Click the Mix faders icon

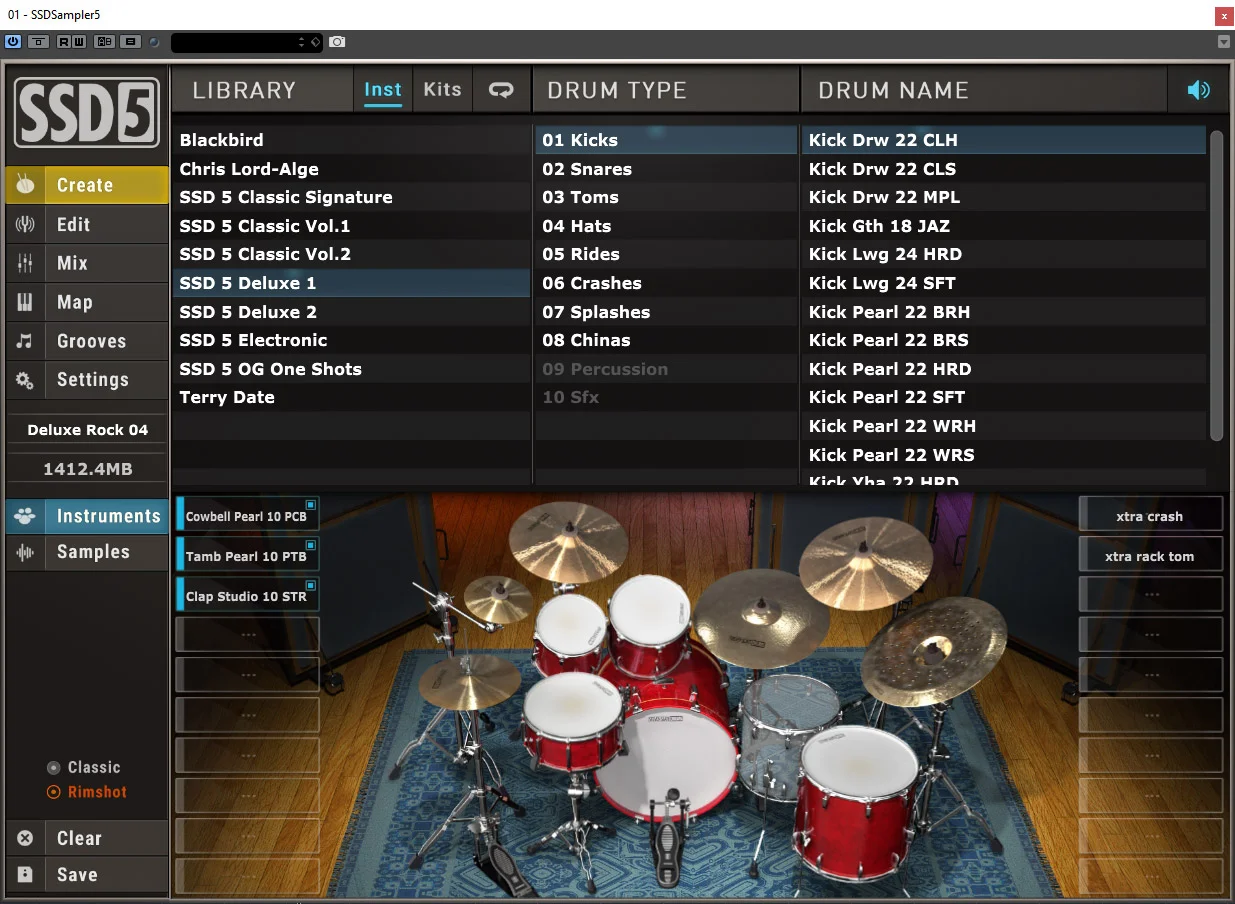(x=25, y=263)
